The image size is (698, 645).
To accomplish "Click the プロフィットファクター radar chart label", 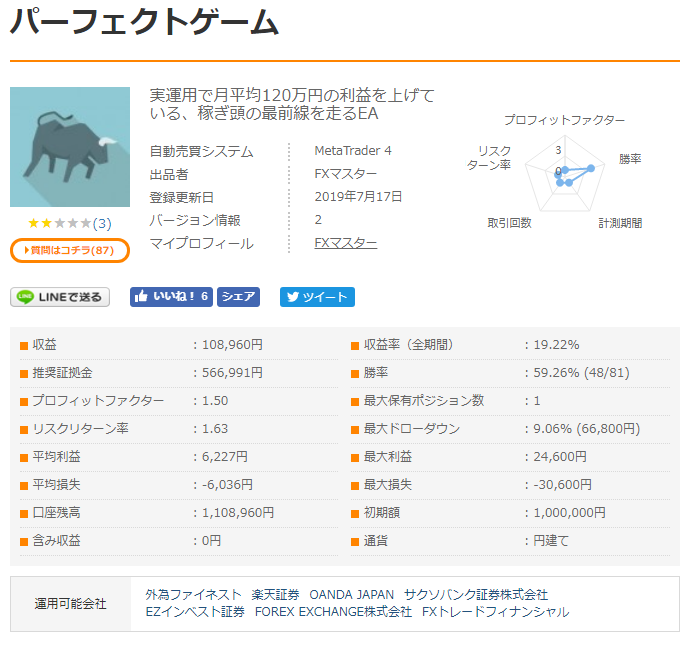I will click(564, 120).
